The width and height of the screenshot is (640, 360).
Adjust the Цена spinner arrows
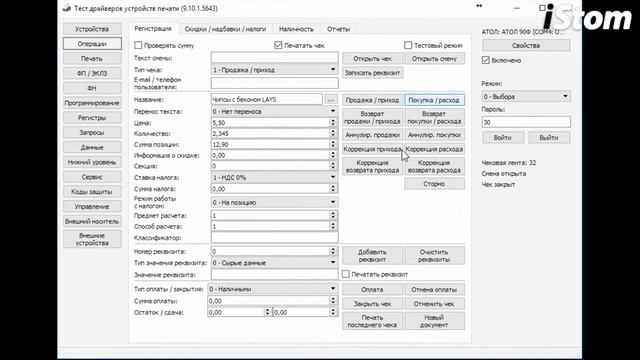click(333, 122)
